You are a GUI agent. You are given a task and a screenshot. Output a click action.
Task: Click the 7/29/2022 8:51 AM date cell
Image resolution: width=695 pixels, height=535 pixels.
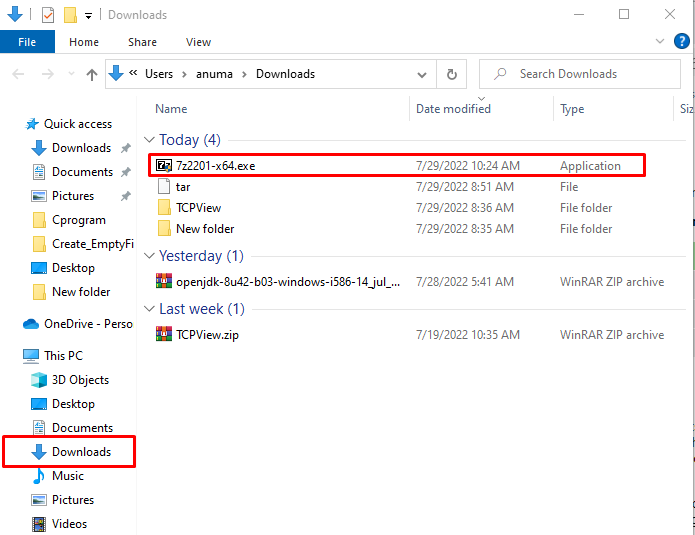(465, 187)
